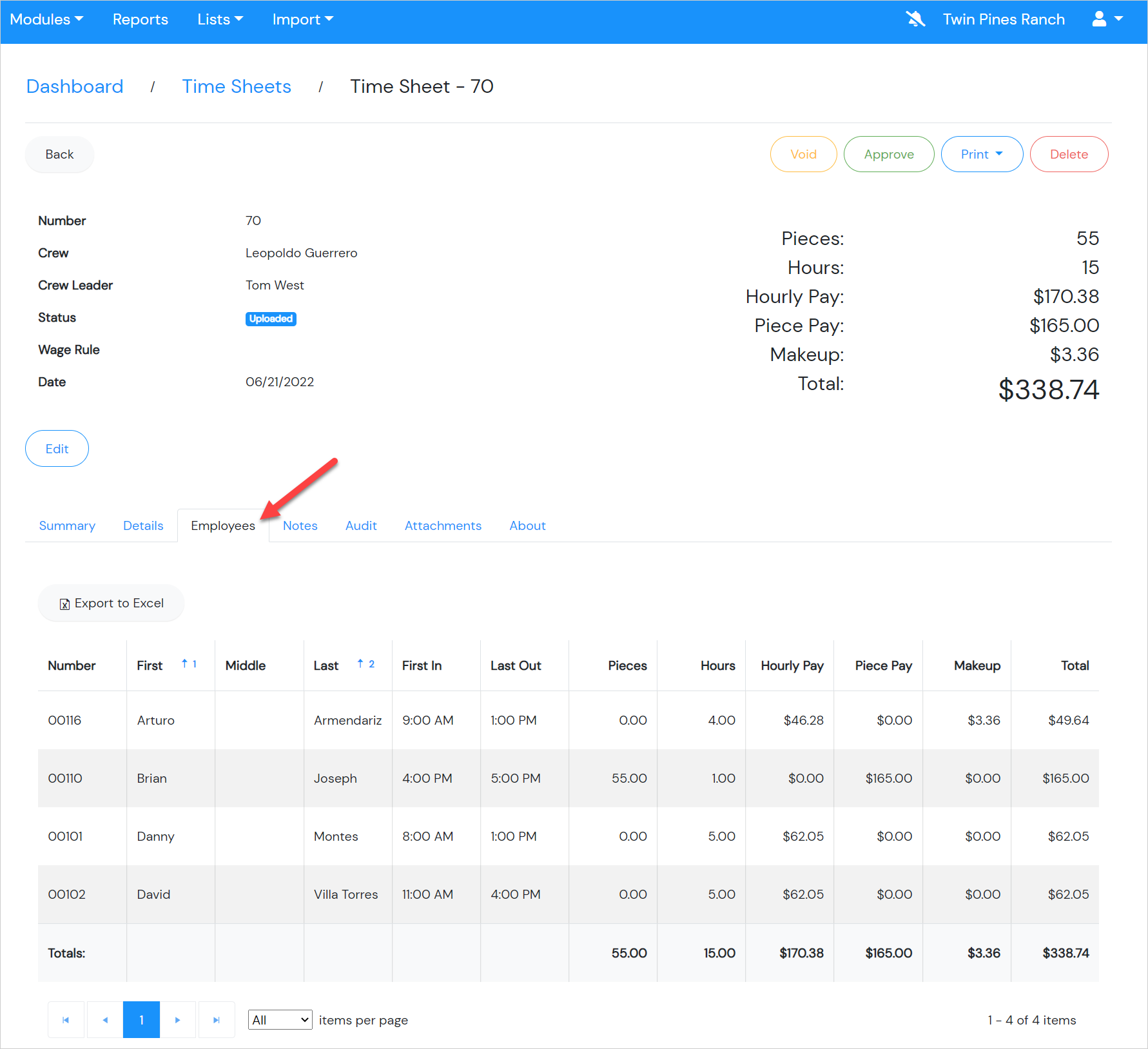1148x1049 pixels.
Task: Navigate to Time Sheets breadcrumb
Action: point(237,86)
